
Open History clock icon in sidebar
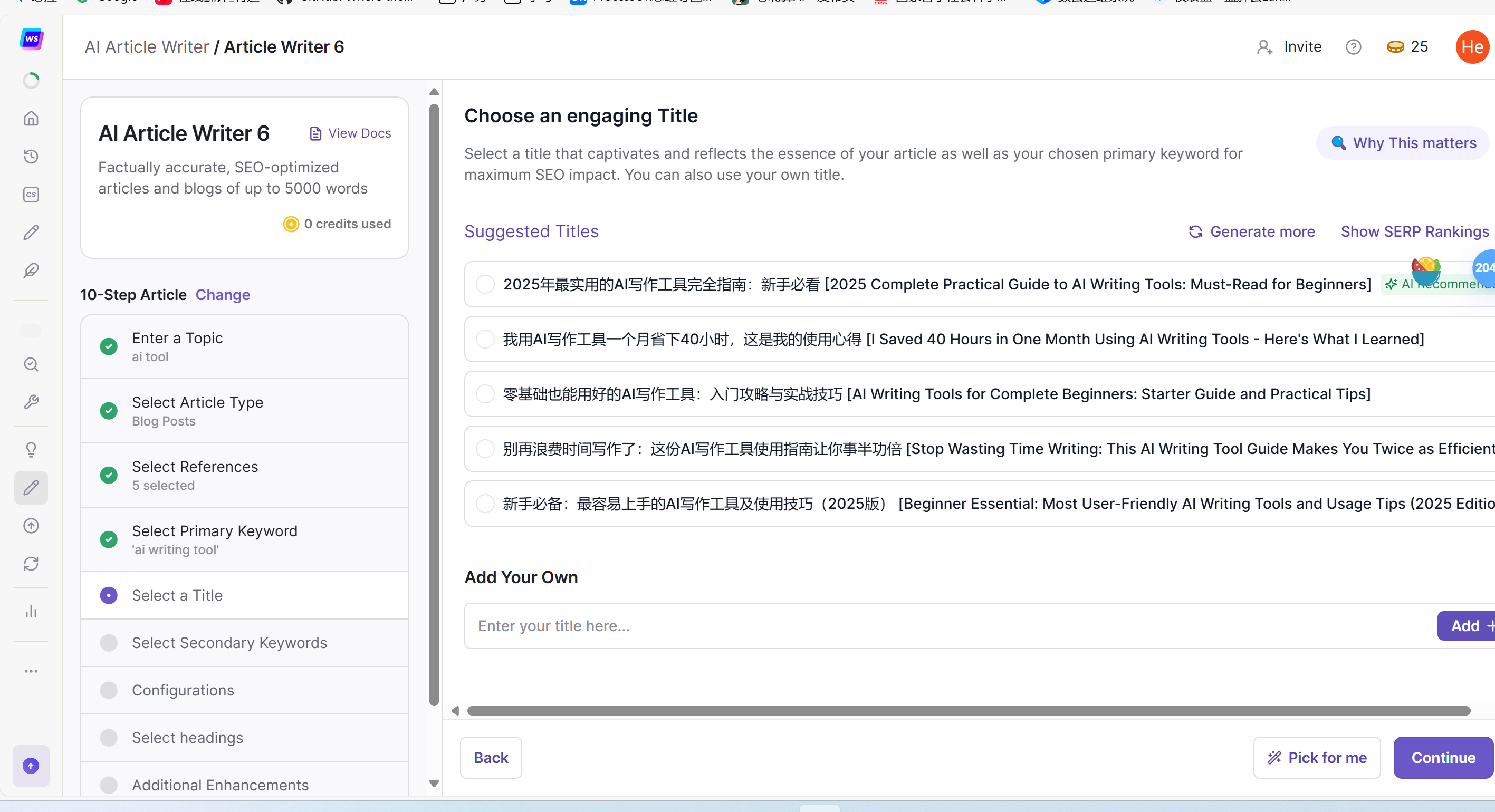31,157
